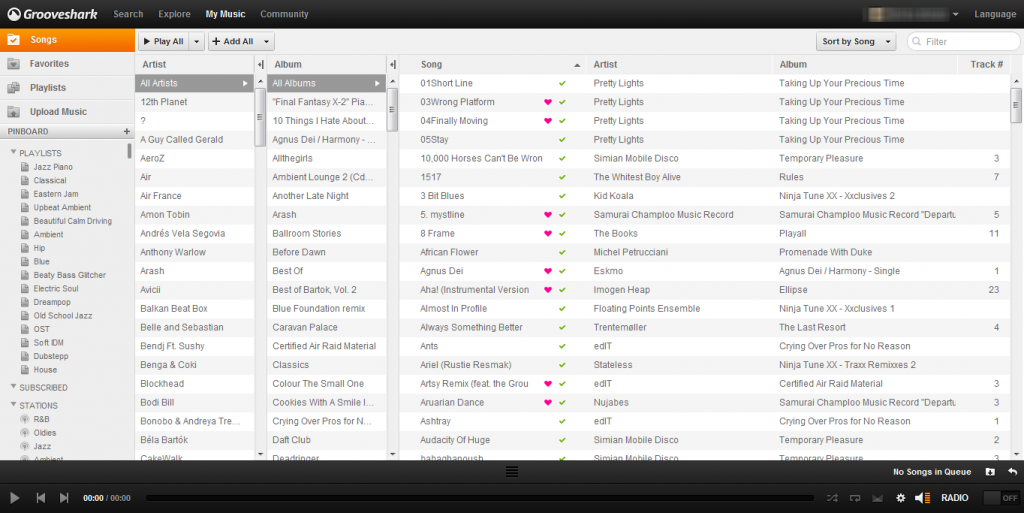Click the song progress bar

point(480,498)
